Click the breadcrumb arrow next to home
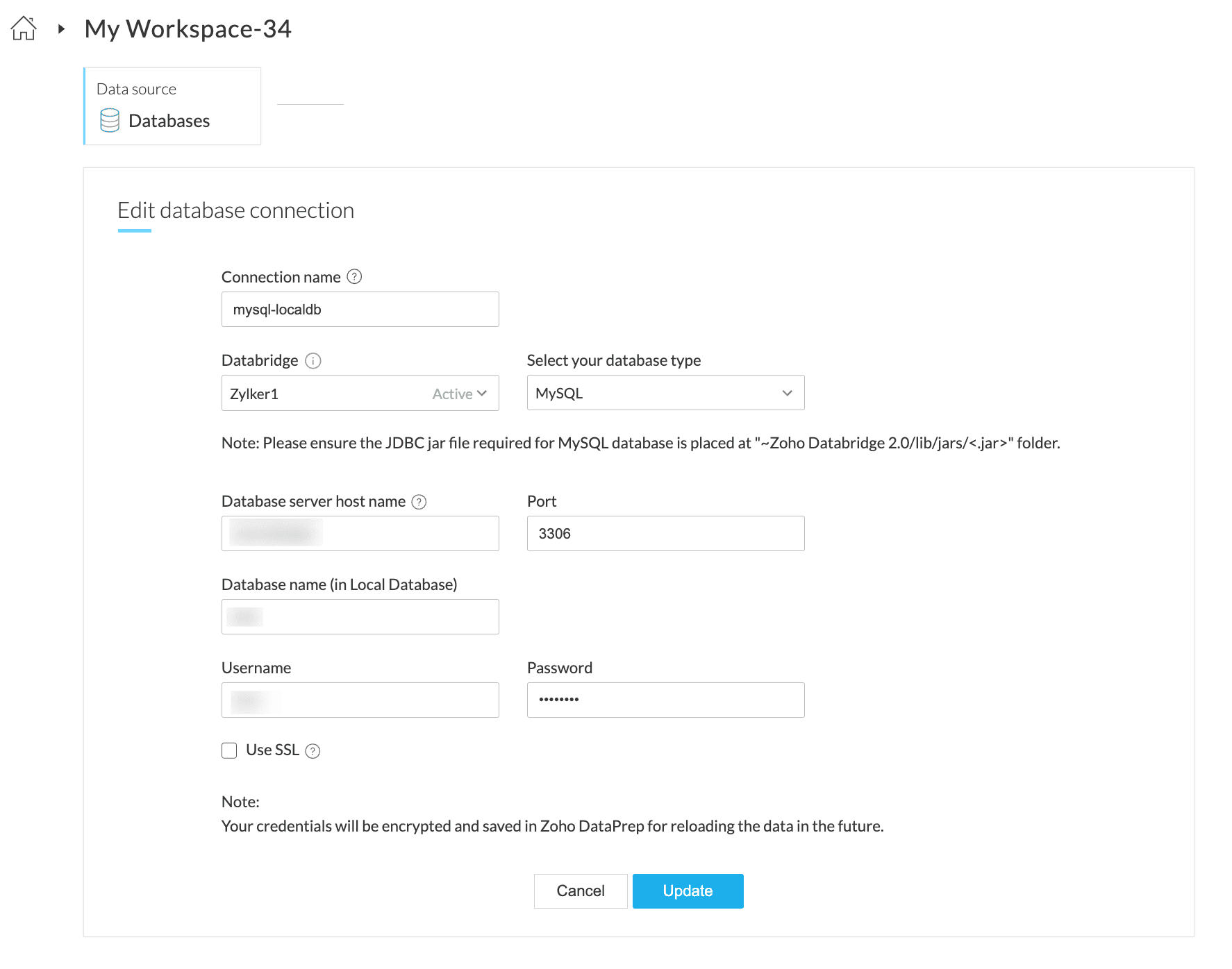The height and width of the screenshot is (969, 1232). [x=61, y=29]
